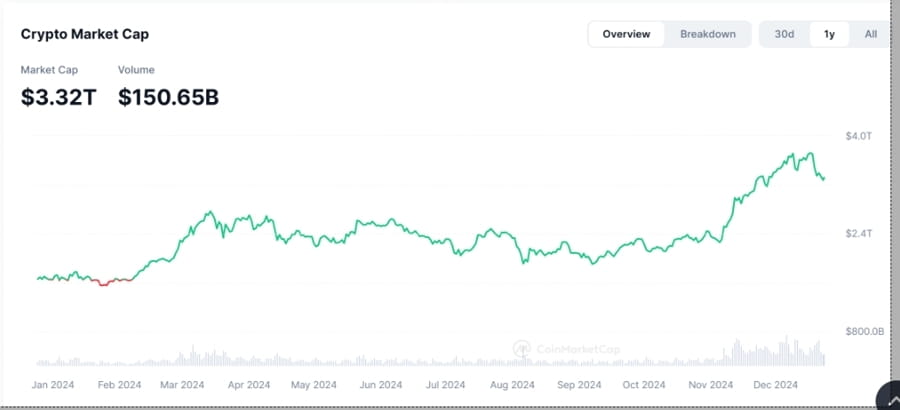This screenshot has width=900, height=410.
Task: Click the Jan 2024 axis label
Action: coord(54,384)
